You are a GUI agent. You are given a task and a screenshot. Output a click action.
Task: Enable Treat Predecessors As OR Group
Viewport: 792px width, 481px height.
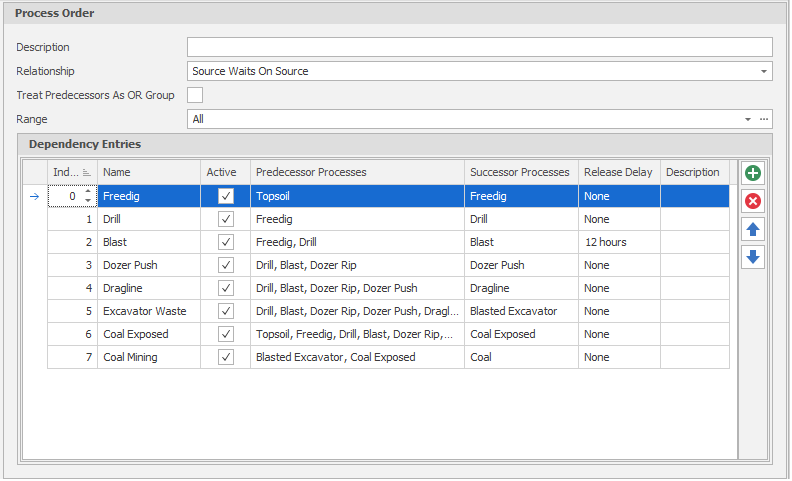(x=195, y=95)
